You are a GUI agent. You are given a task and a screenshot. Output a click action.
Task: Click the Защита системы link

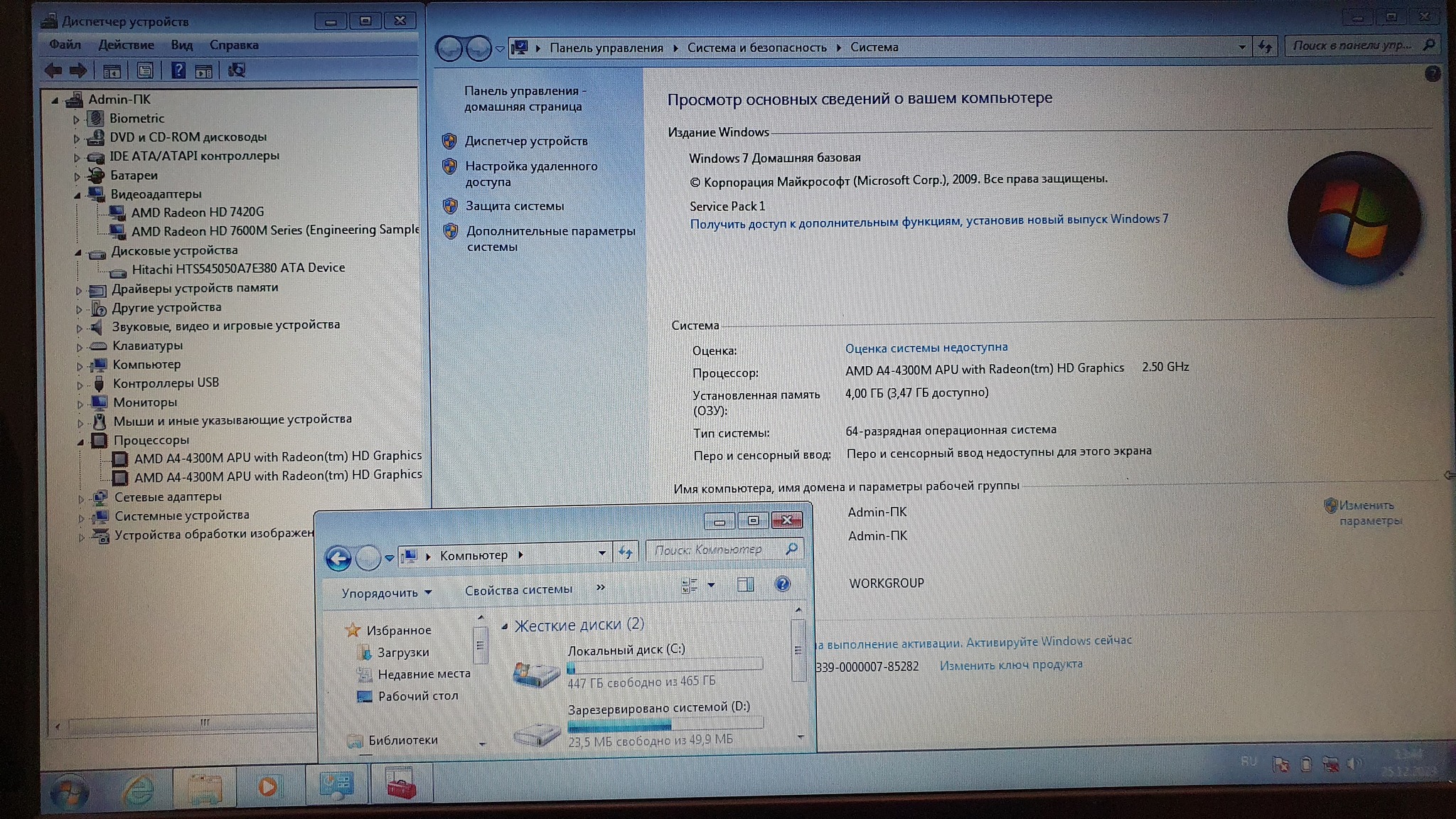point(514,206)
